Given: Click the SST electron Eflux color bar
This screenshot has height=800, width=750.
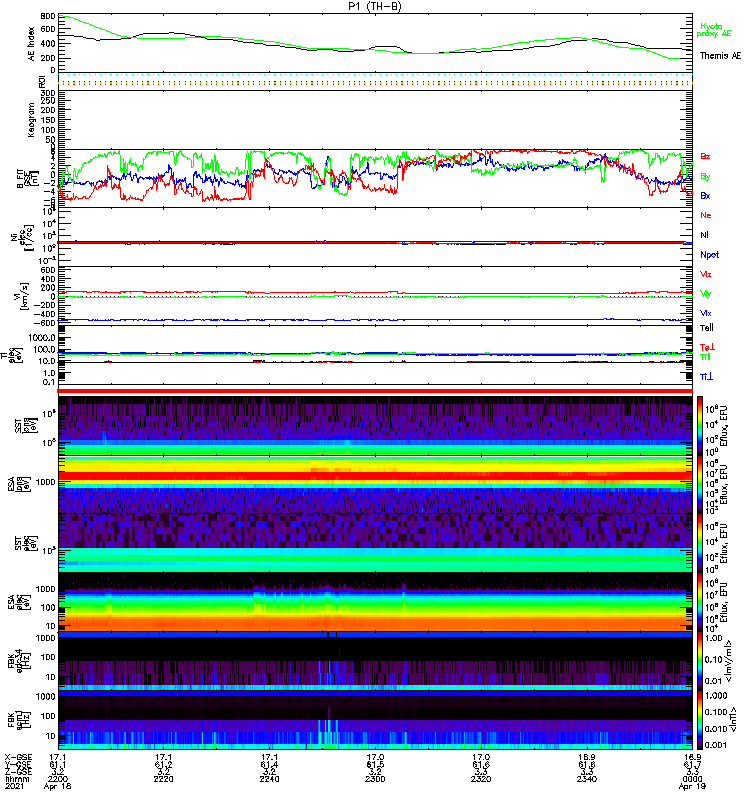Looking at the screenshot, I should (x=700, y=542).
